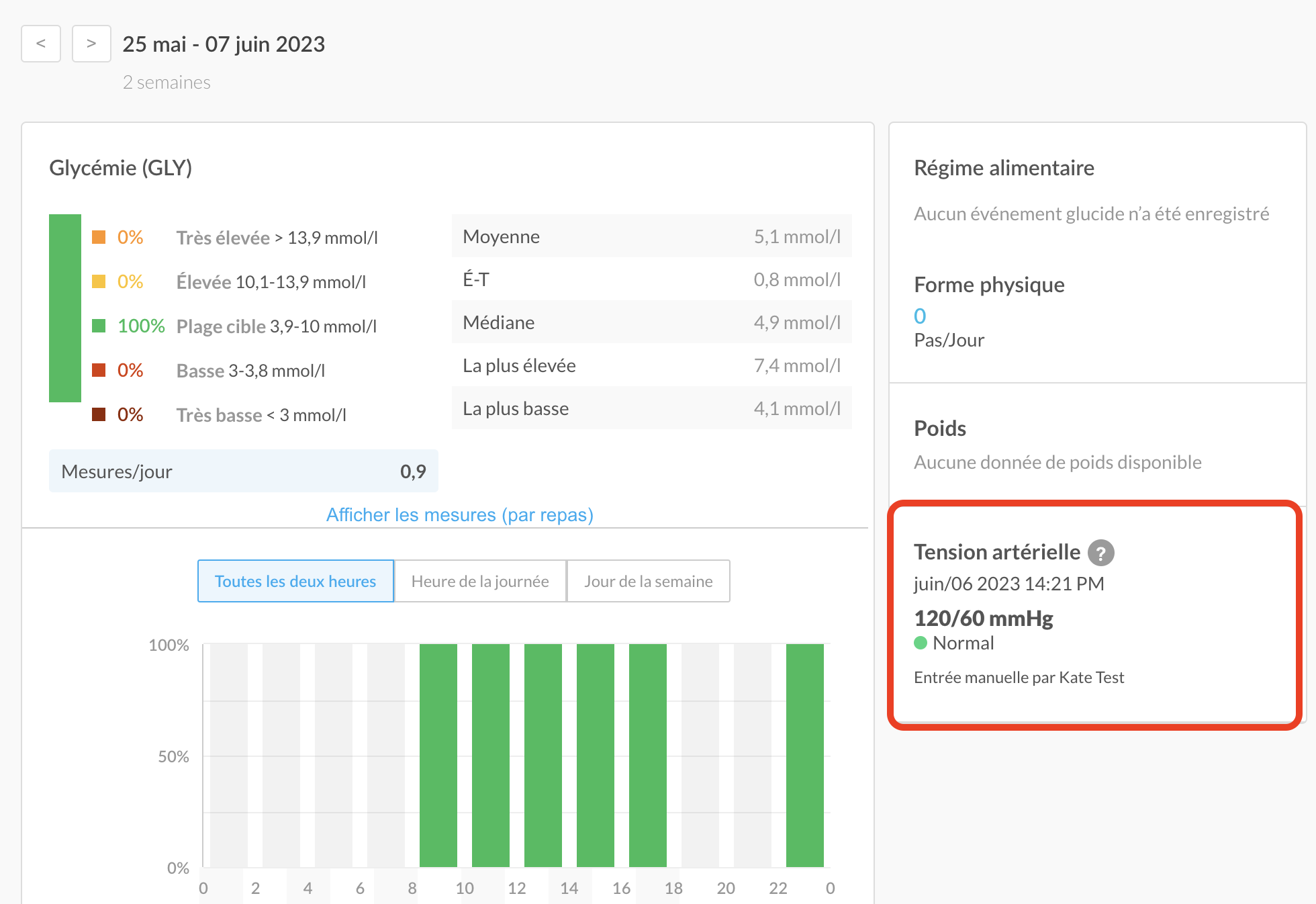Switch to 'Jour de la semaine' tab
This screenshot has width=1316, height=904.
pyautogui.click(x=649, y=581)
